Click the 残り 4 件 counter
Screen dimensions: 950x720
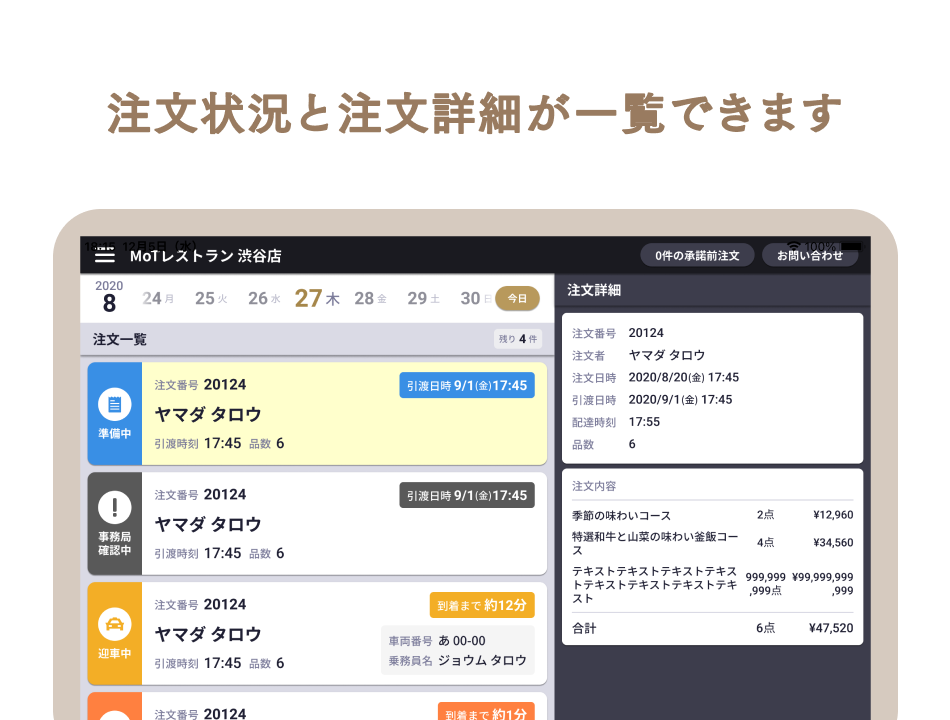[518, 339]
